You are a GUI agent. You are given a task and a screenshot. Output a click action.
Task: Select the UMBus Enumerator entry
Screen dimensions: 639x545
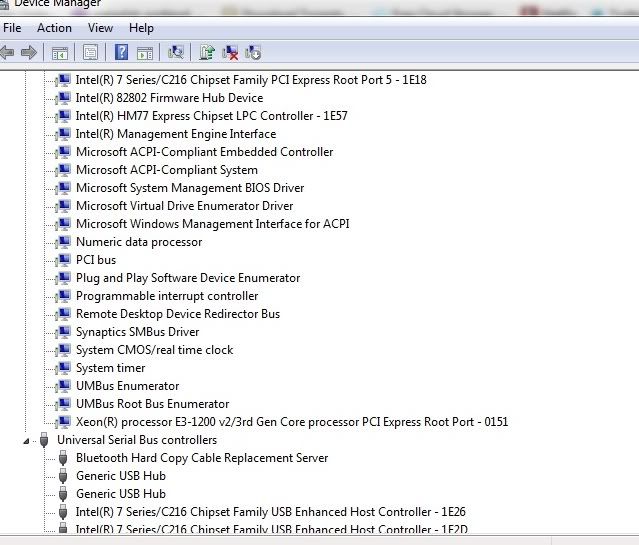pos(128,386)
